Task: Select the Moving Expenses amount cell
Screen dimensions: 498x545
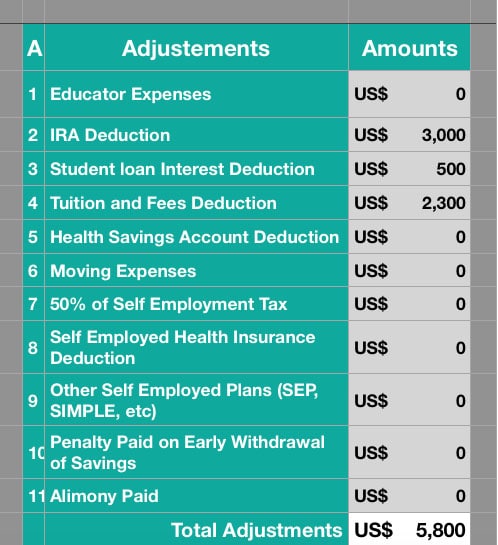Action: click(409, 270)
